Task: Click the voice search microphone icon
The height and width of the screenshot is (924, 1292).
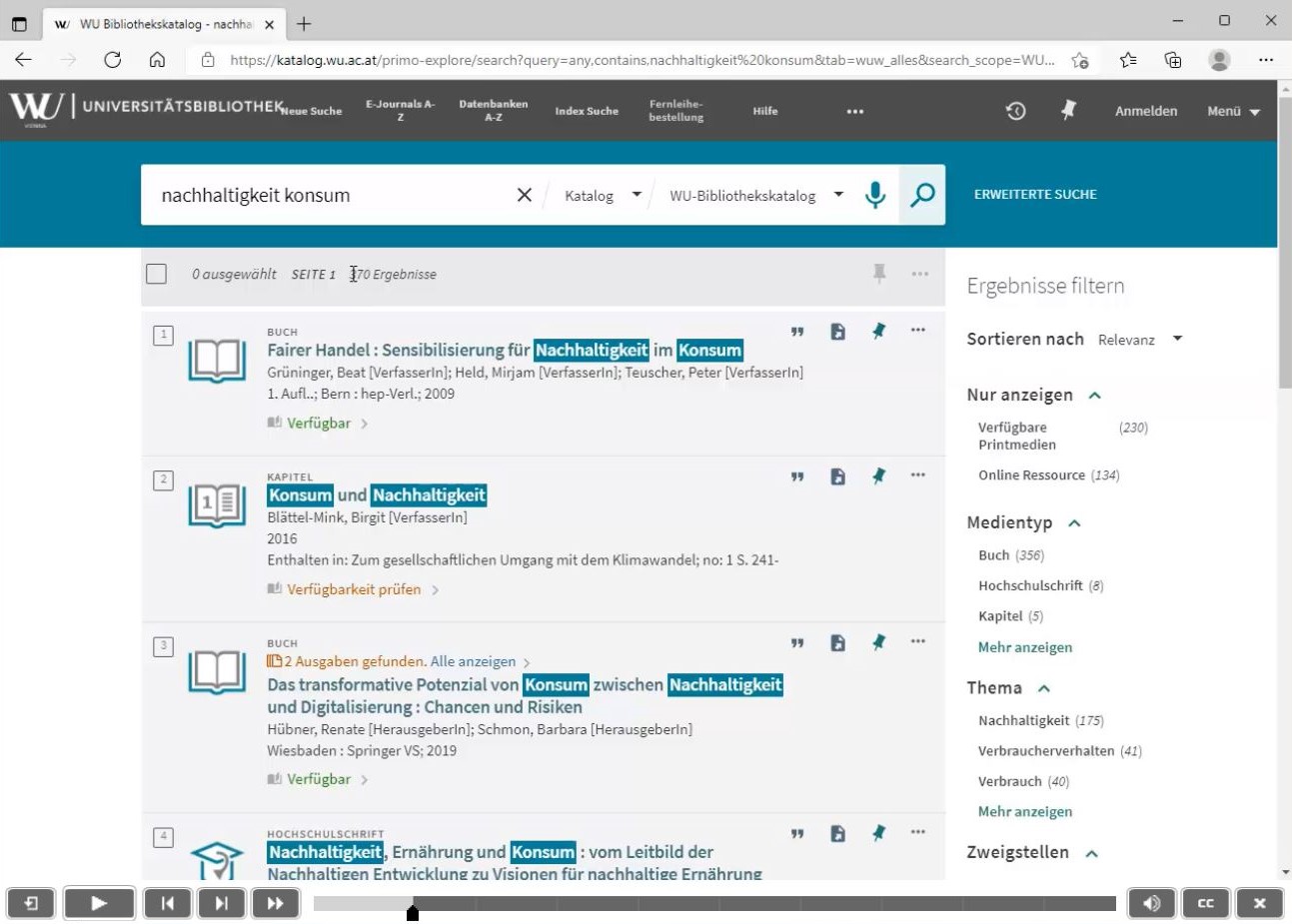Action: [875, 195]
